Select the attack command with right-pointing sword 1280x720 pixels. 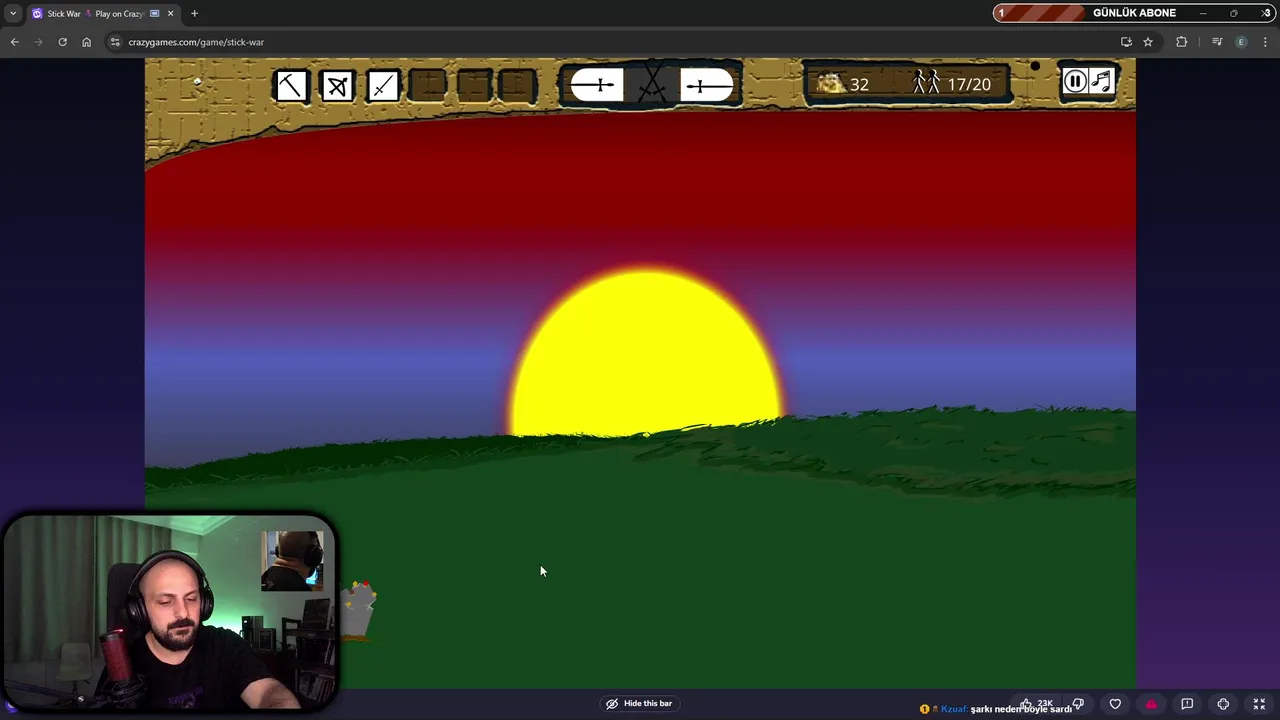707,85
